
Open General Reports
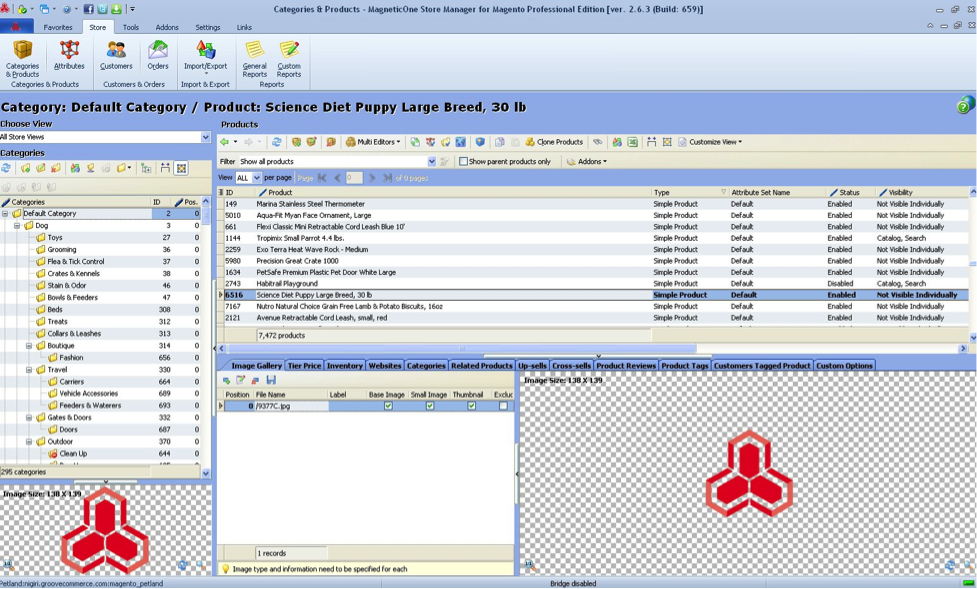[x=254, y=59]
